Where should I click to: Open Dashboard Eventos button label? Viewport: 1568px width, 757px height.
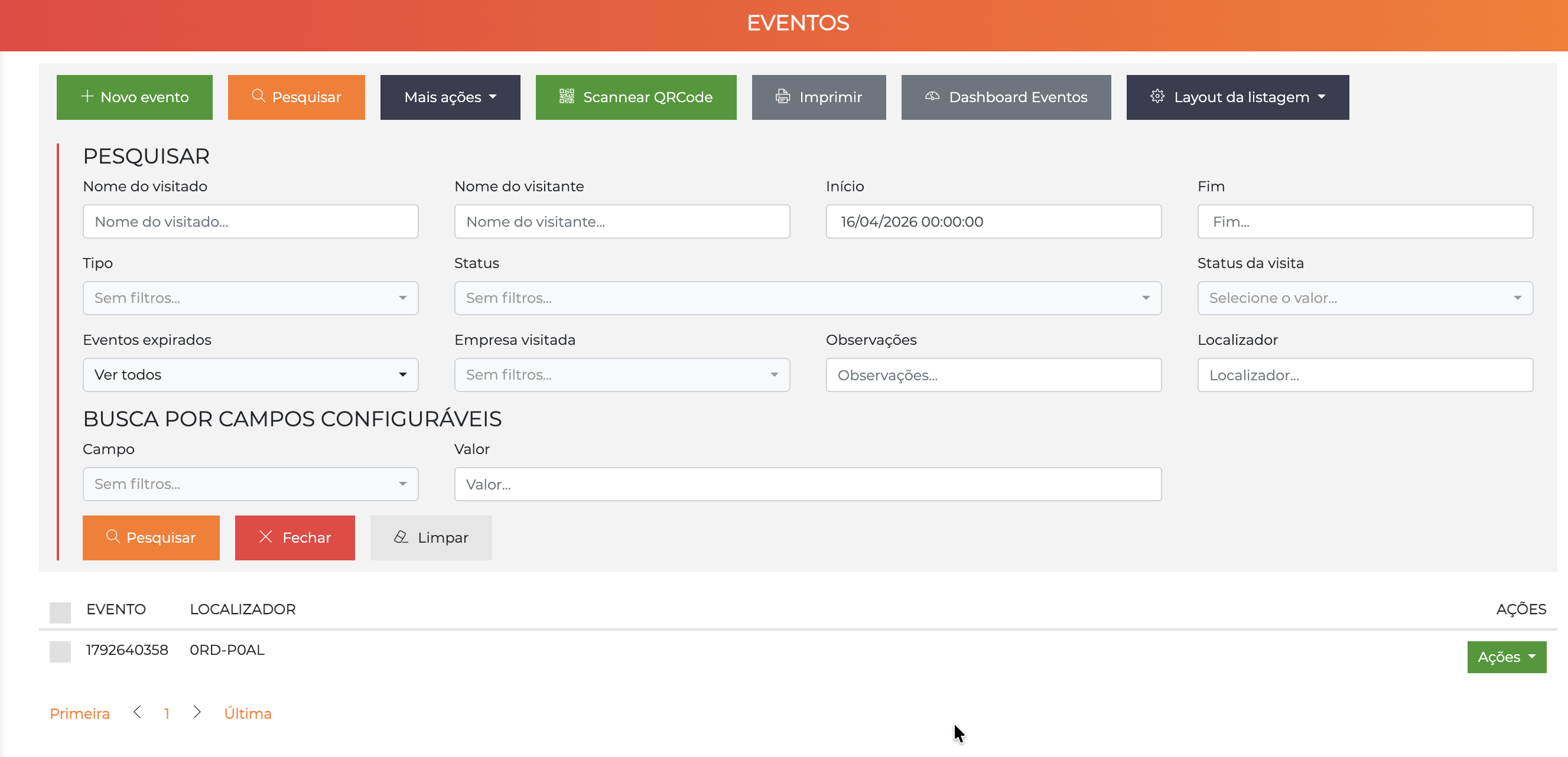(x=1018, y=97)
